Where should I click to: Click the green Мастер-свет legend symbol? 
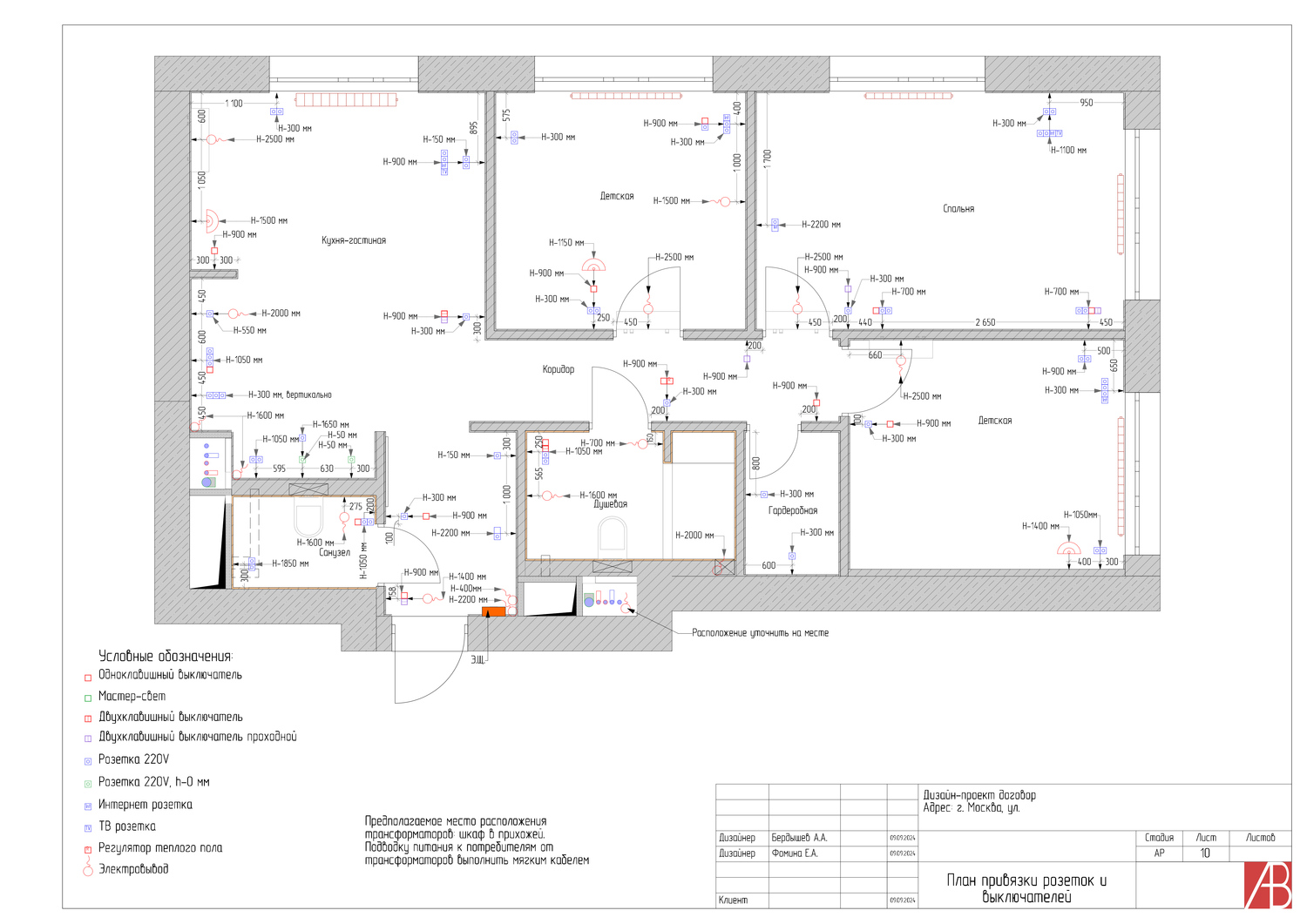point(88,698)
